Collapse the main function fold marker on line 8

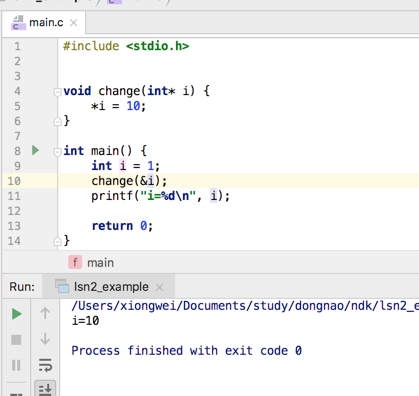tap(57, 152)
